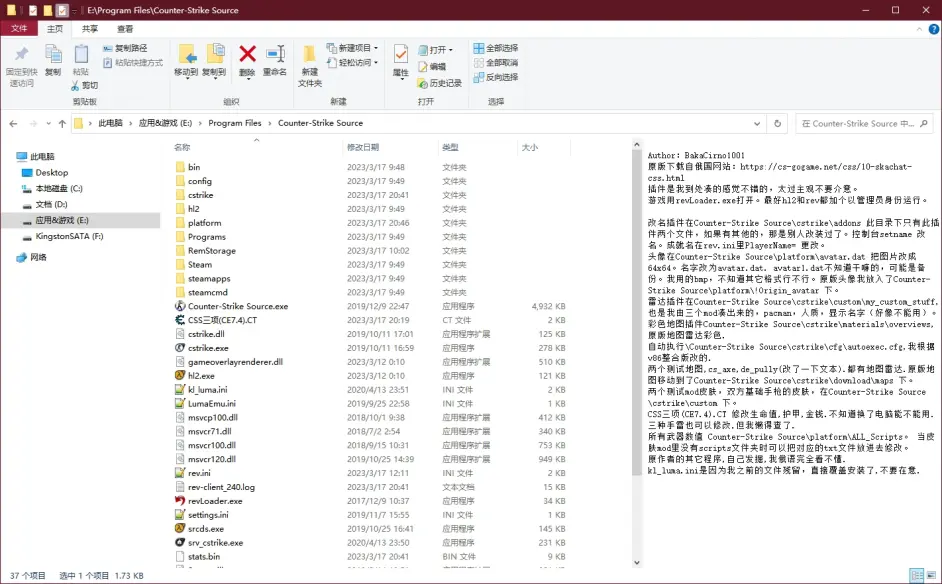Viewport: 942px width, 584px height.
Task: Click the 删除 (Delete) red X icon
Action: tap(247, 56)
